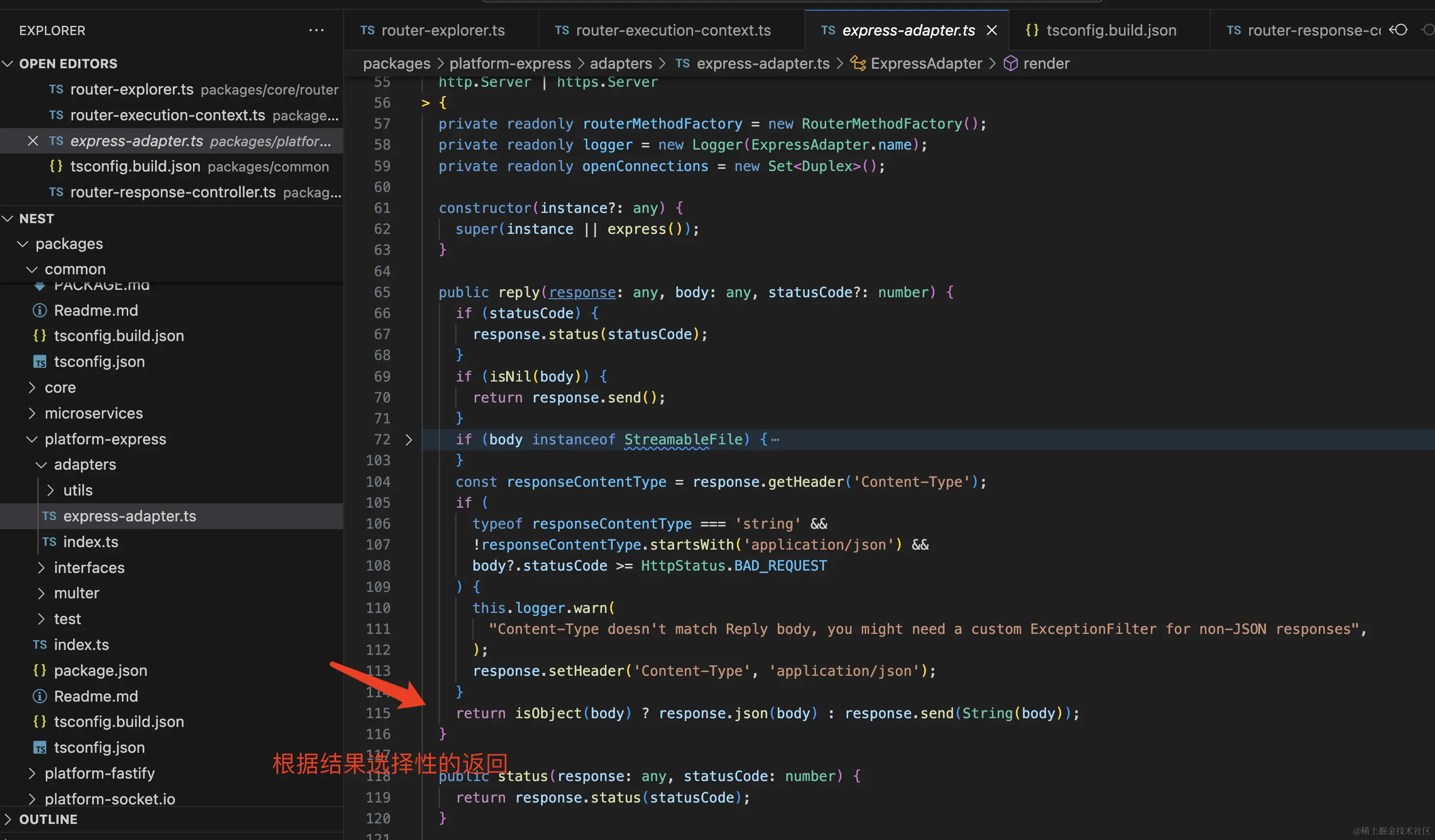Collapse the OPEN EDITORS section
Viewport: 1435px width, 840px height.
point(8,63)
